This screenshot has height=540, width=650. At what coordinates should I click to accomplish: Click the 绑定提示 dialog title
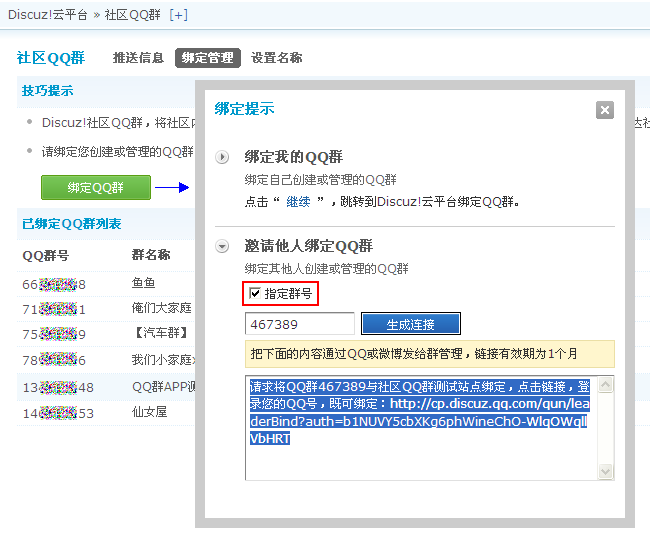pos(245,109)
